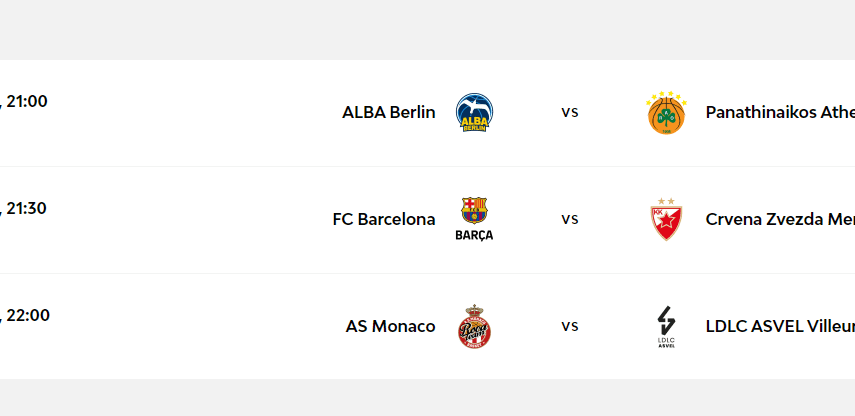Click the ALBA Berlin team logo
This screenshot has width=855, height=416.
tap(474, 113)
